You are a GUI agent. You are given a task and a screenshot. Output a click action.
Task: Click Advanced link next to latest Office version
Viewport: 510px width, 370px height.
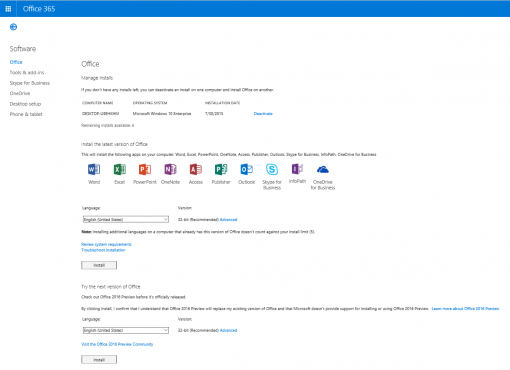228,220
